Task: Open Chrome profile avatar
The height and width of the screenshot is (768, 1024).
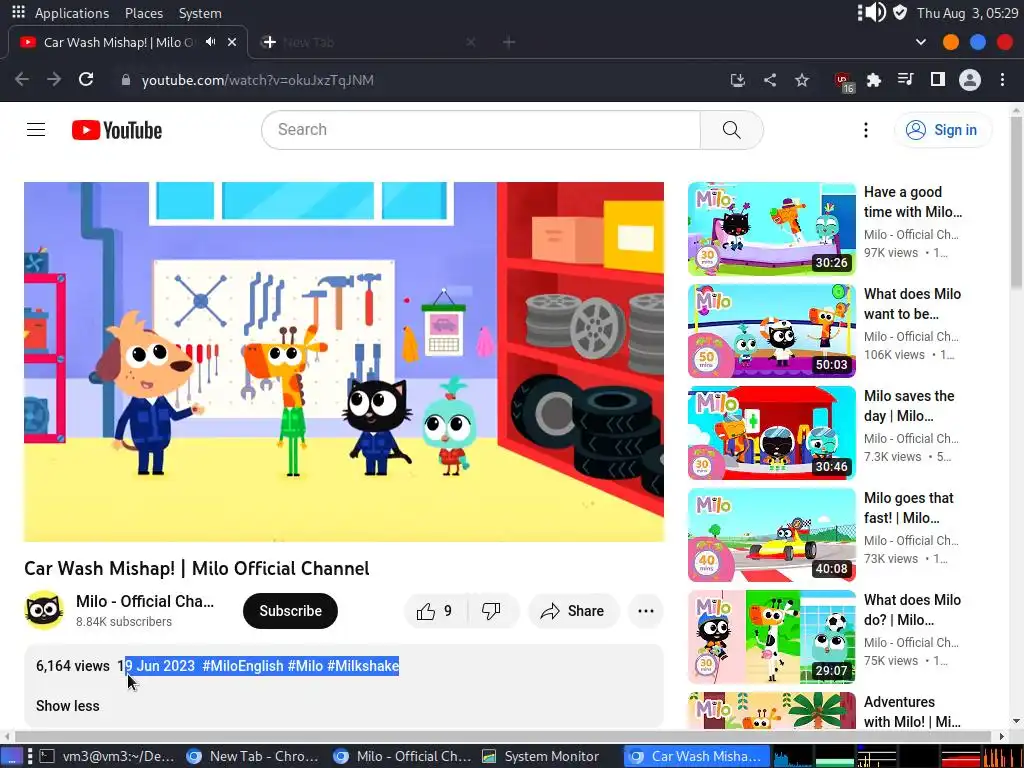Action: (970, 80)
